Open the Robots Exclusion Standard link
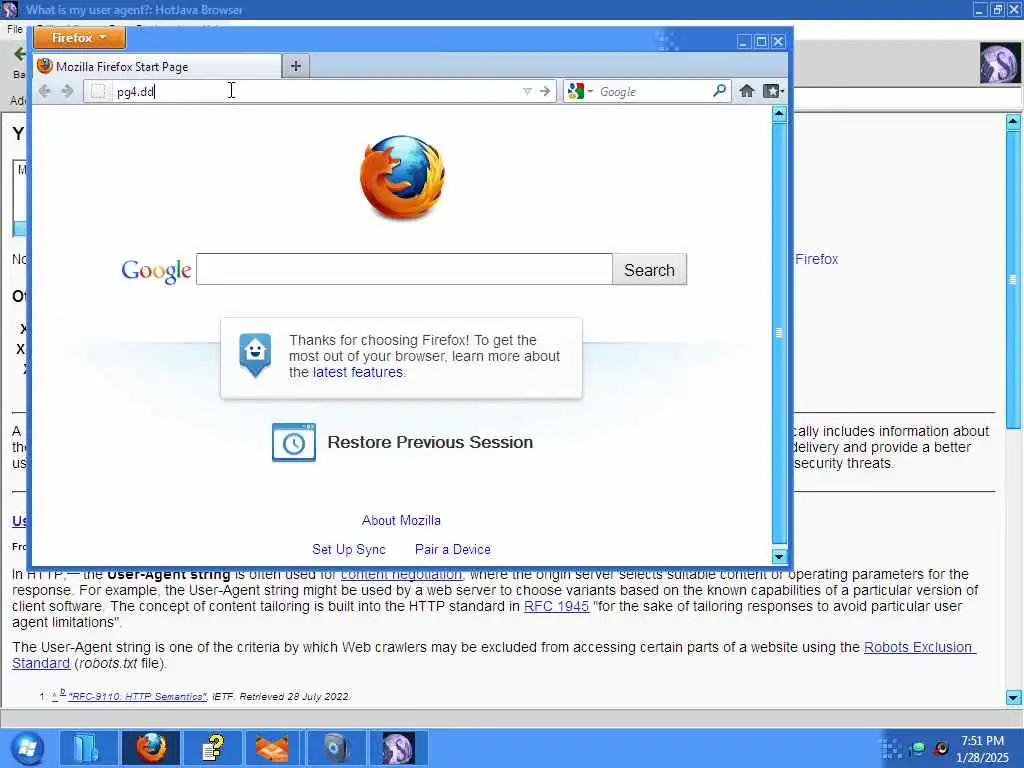The height and width of the screenshot is (768, 1024). coord(920,647)
